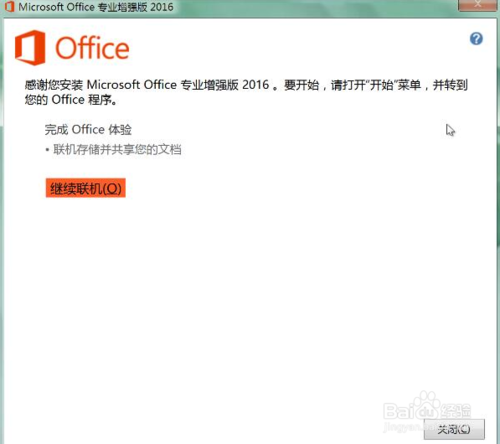Viewport: 500px width, 444px height.
Task: Click the 感谢您安装 text in the message
Action: point(54,85)
